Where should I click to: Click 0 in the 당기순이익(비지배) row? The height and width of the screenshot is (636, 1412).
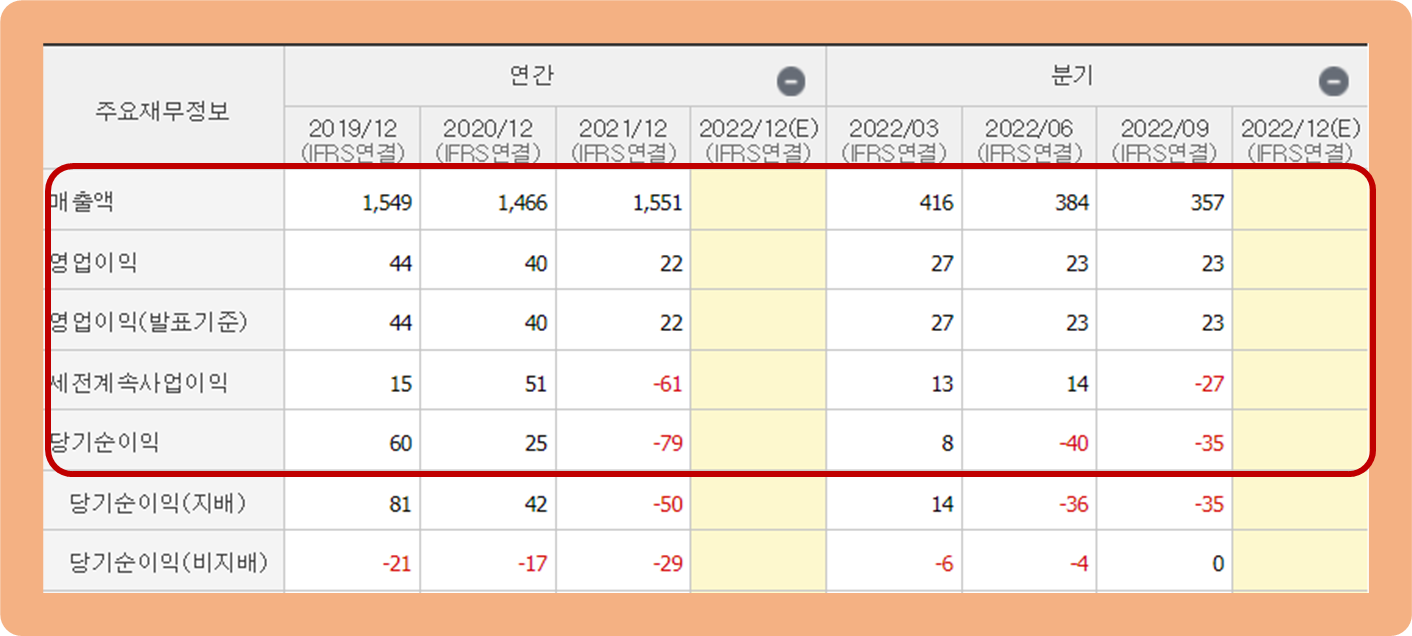[1218, 565]
